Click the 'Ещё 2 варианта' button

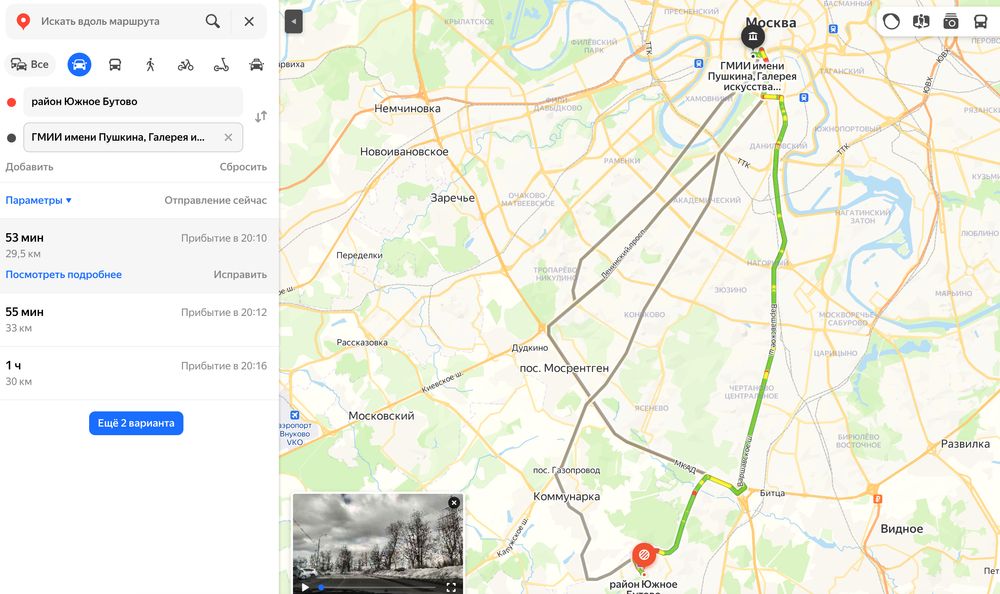point(136,423)
